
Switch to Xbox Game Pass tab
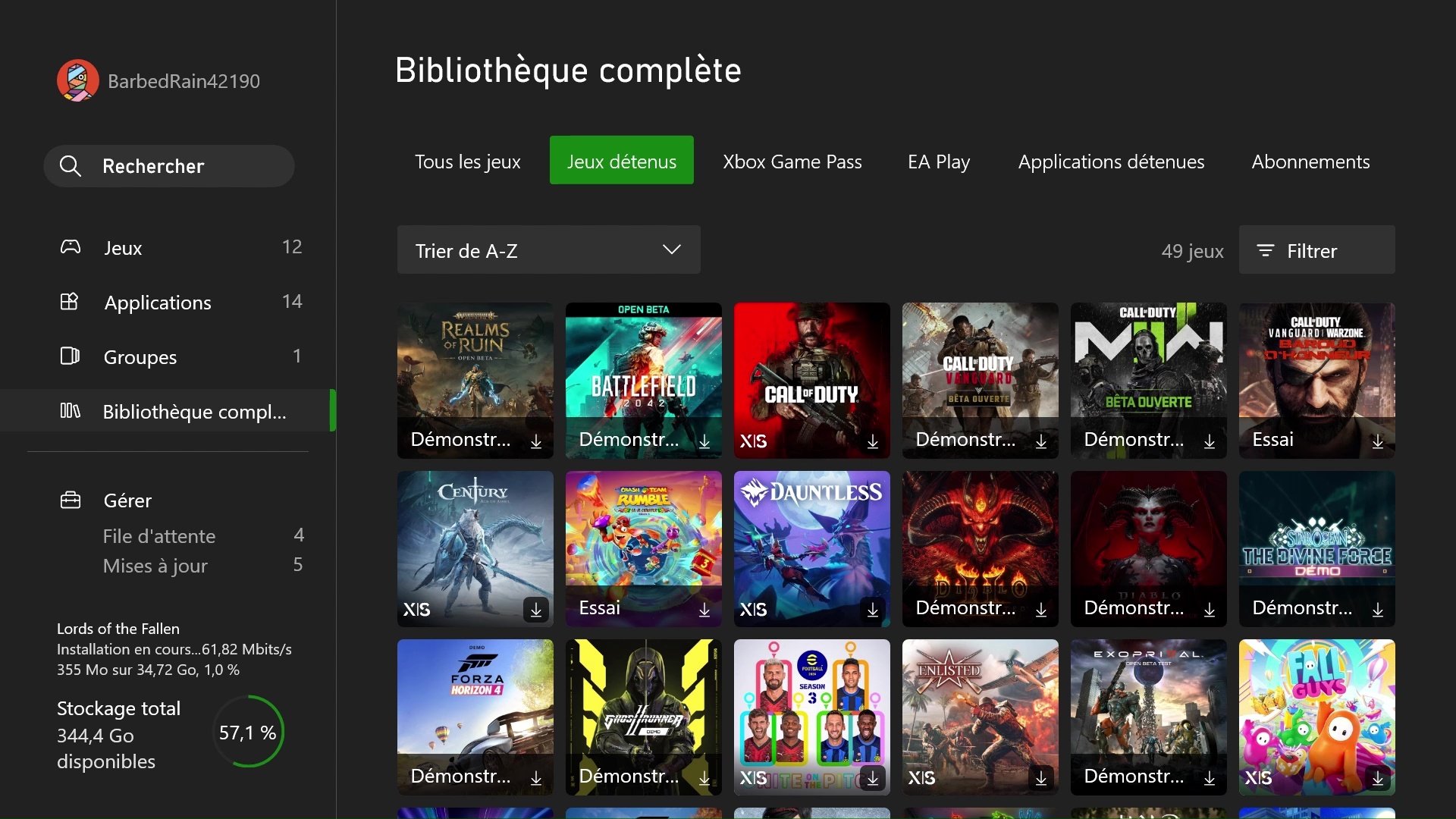click(792, 161)
